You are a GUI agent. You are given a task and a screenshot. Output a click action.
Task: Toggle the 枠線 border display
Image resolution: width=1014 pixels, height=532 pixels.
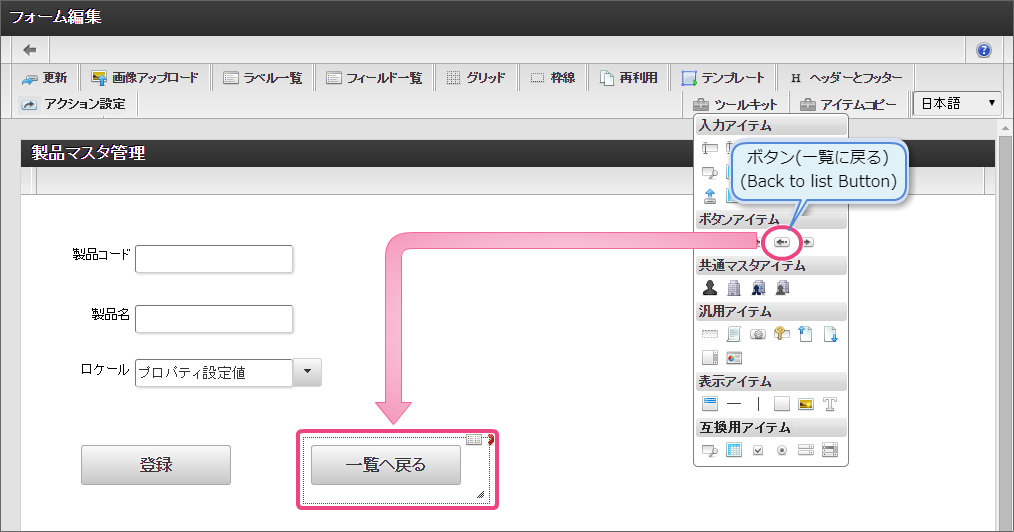[x=554, y=78]
